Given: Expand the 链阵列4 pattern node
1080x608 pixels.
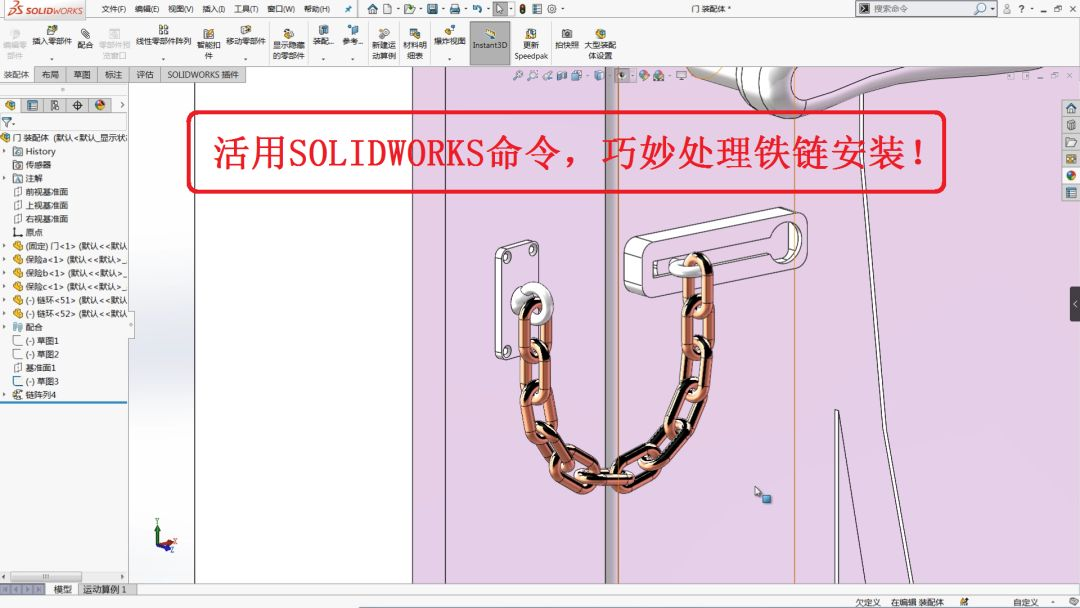Looking at the screenshot, I should 5,395.
